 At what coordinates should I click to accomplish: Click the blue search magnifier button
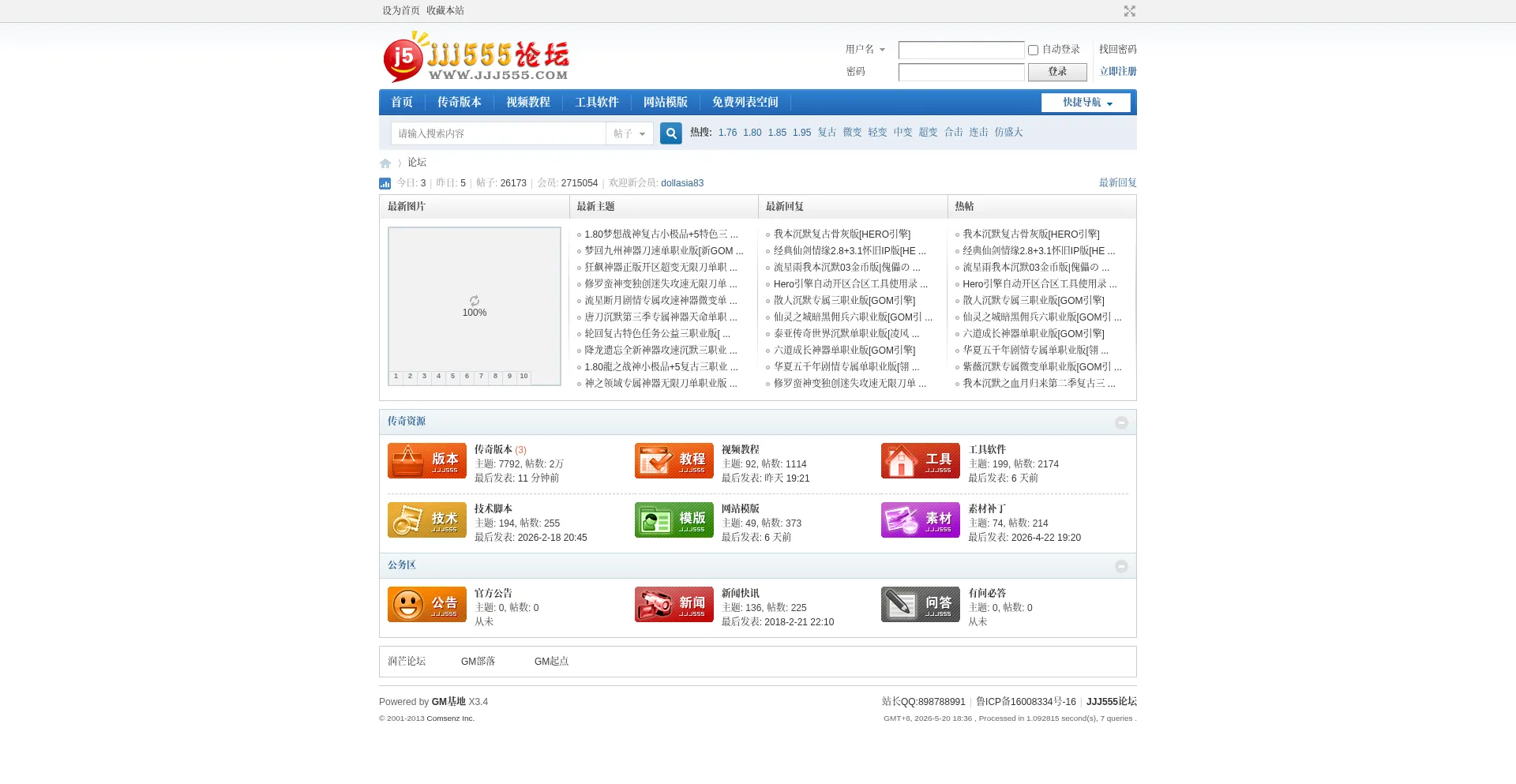pyautogui.click(x=671, y=133)
